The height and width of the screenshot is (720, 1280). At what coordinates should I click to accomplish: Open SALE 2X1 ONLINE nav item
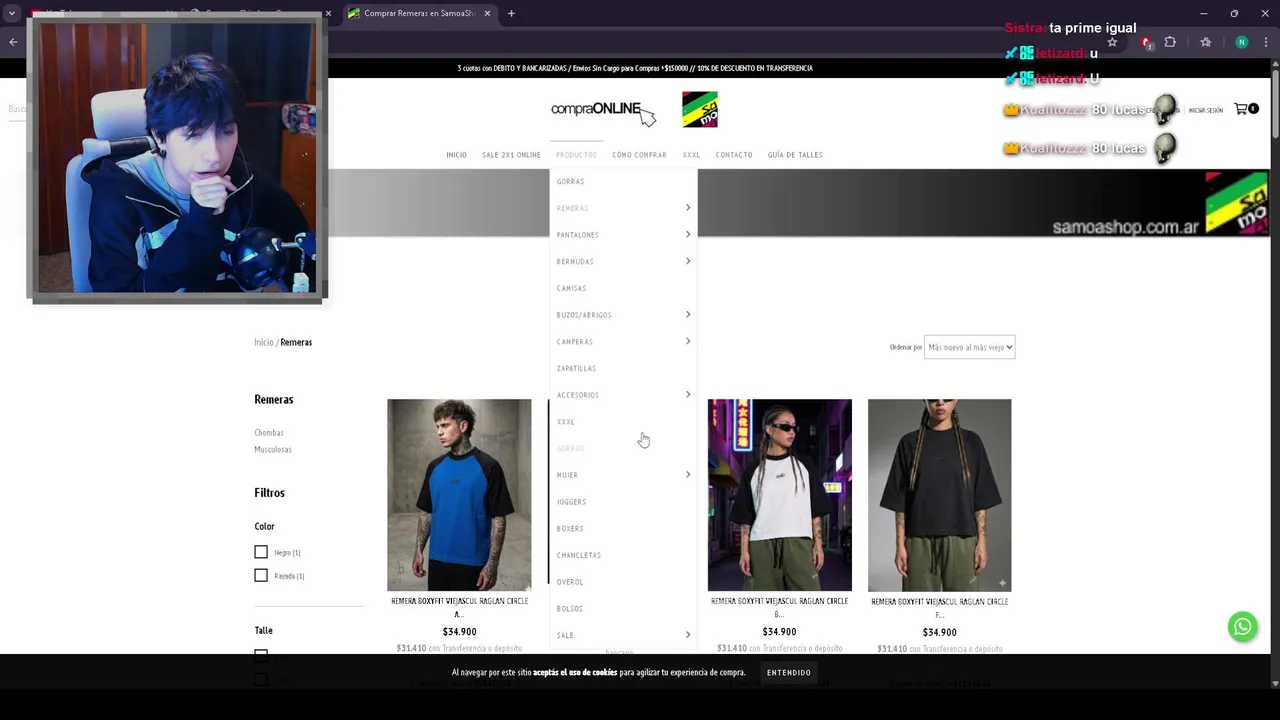click(x=511, y=155)
